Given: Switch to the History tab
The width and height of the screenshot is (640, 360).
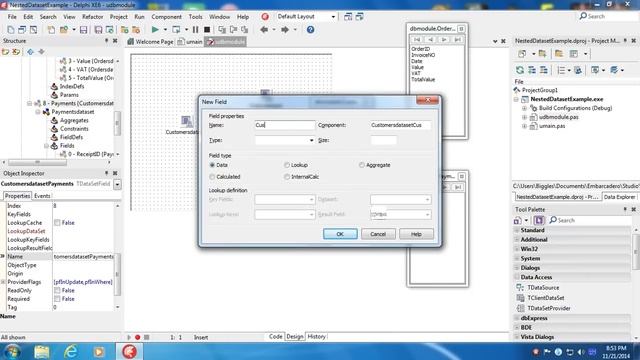Looking at the screenshot, I should pyautogui.click(x=316, y=337).
